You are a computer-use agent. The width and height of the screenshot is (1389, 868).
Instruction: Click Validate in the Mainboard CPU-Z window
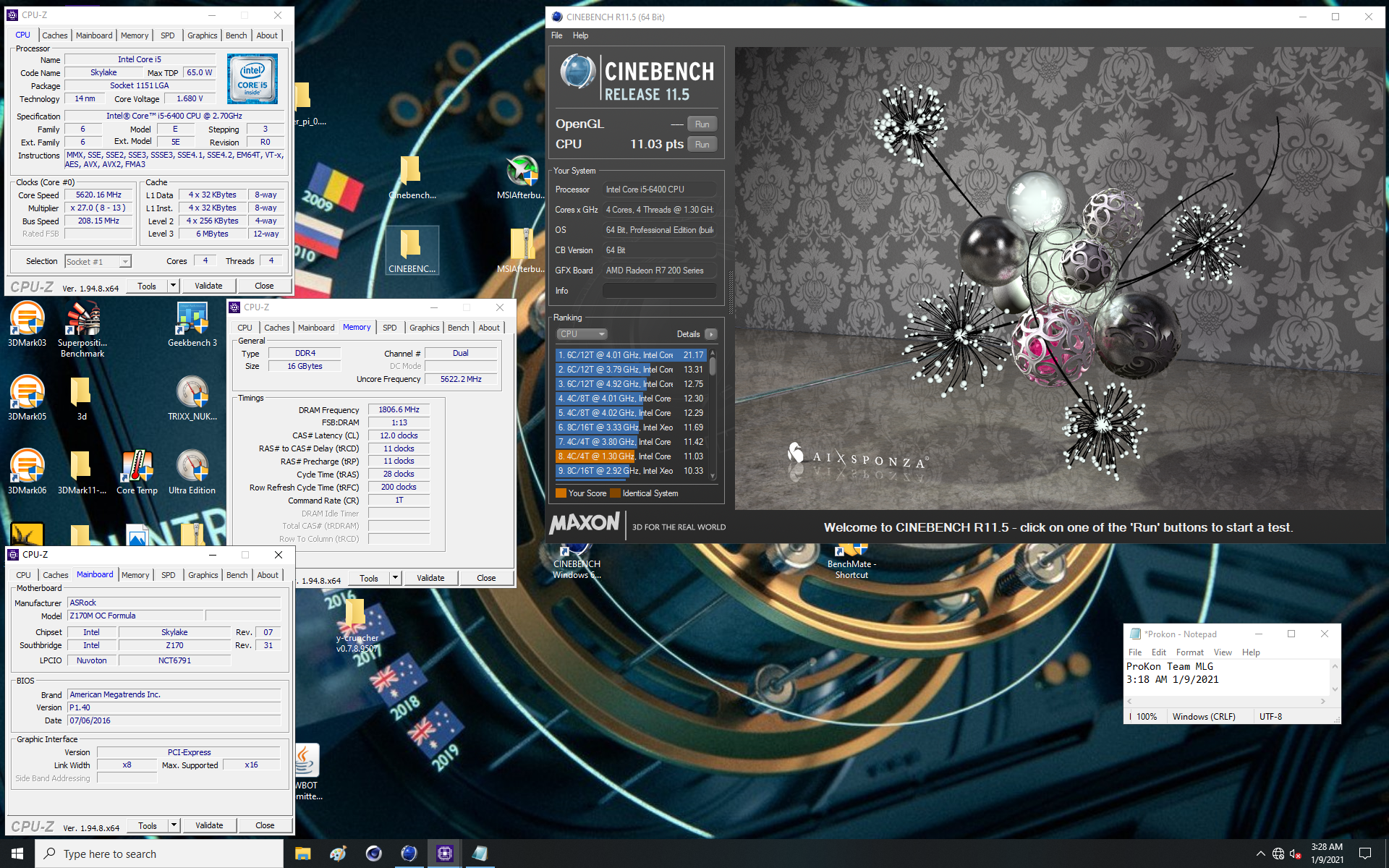tap(209, 825)
